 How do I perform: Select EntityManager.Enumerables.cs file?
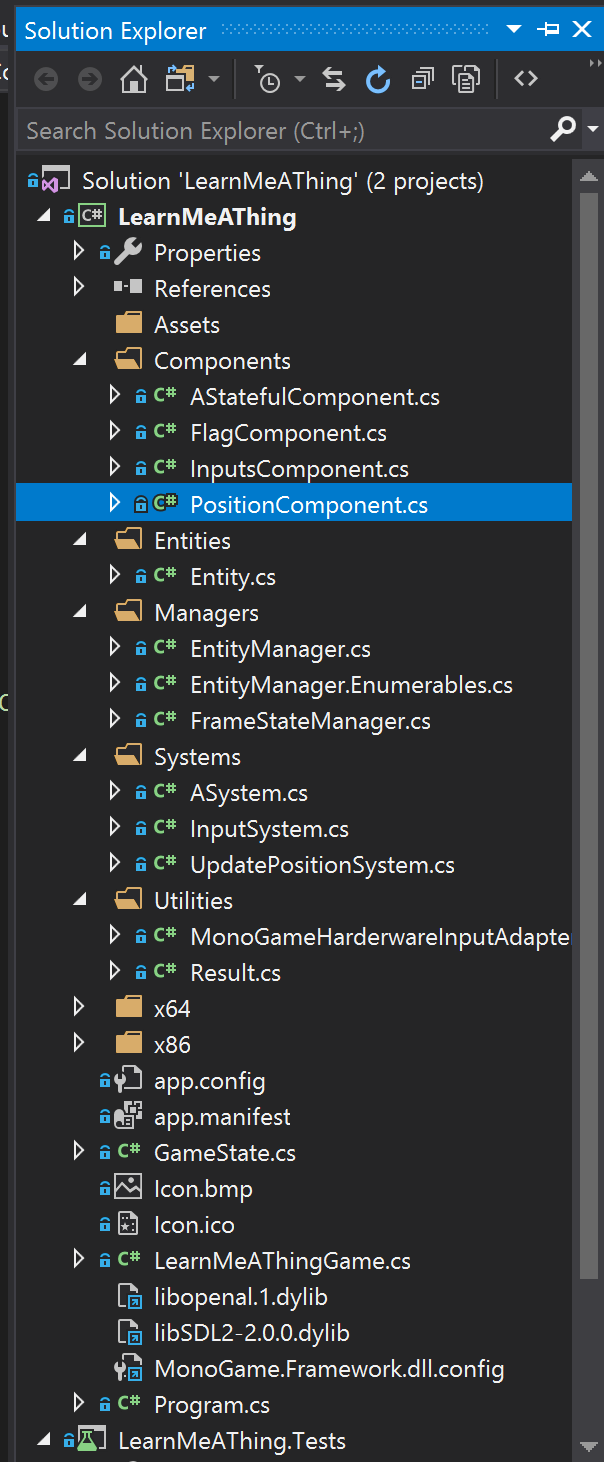tap(351, 685)
